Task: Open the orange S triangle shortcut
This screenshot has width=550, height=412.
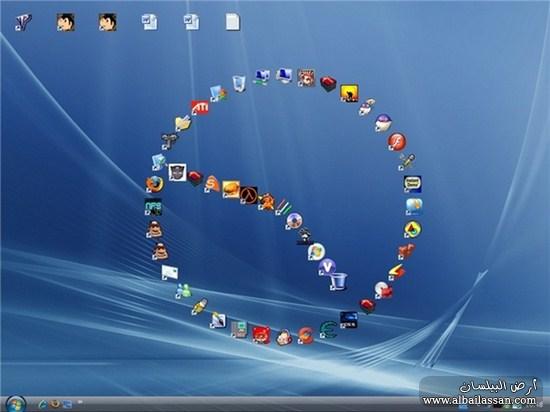Action: click(212, 184)
